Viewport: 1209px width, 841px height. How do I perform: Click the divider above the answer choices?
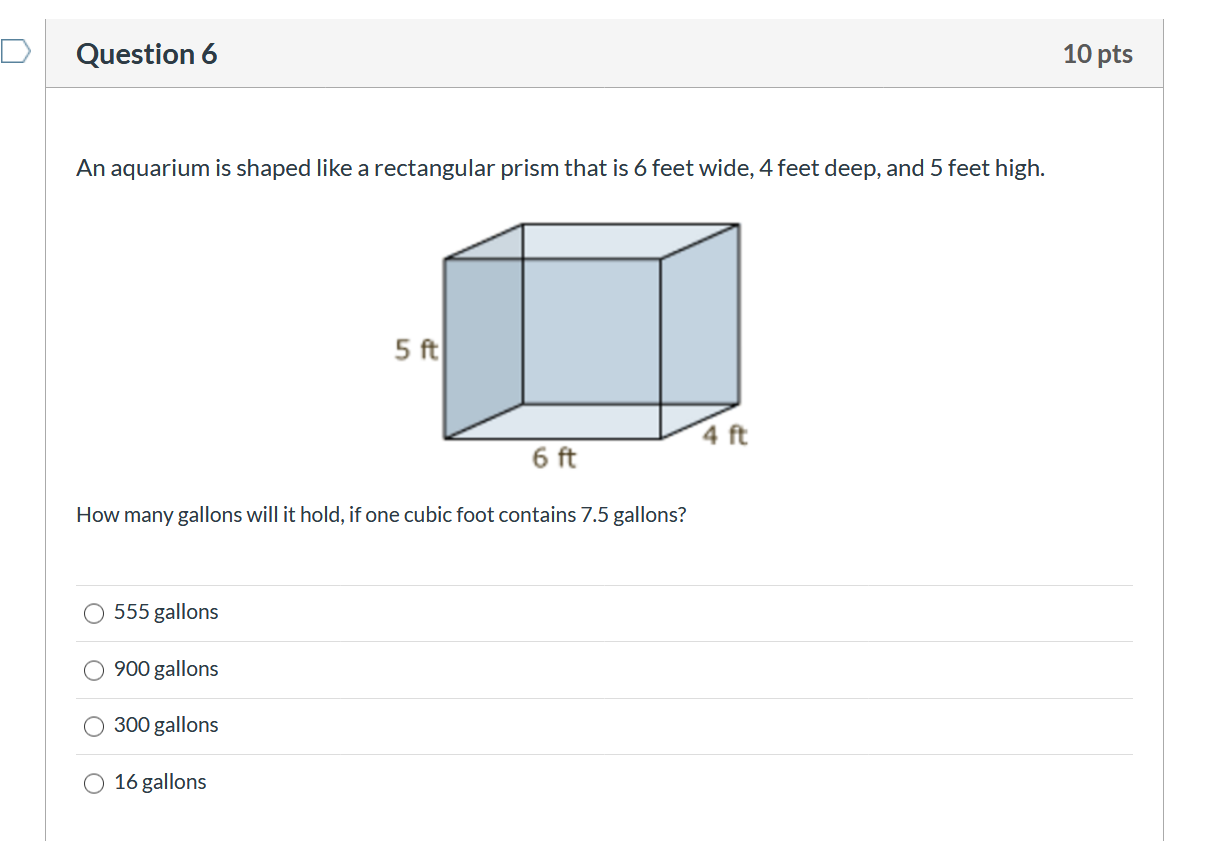click(x=604, y=585)
